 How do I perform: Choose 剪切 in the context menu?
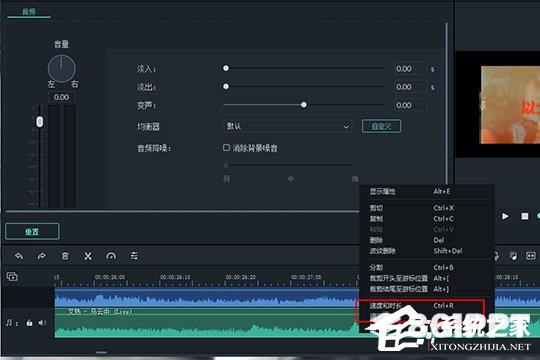click(427, 208)
